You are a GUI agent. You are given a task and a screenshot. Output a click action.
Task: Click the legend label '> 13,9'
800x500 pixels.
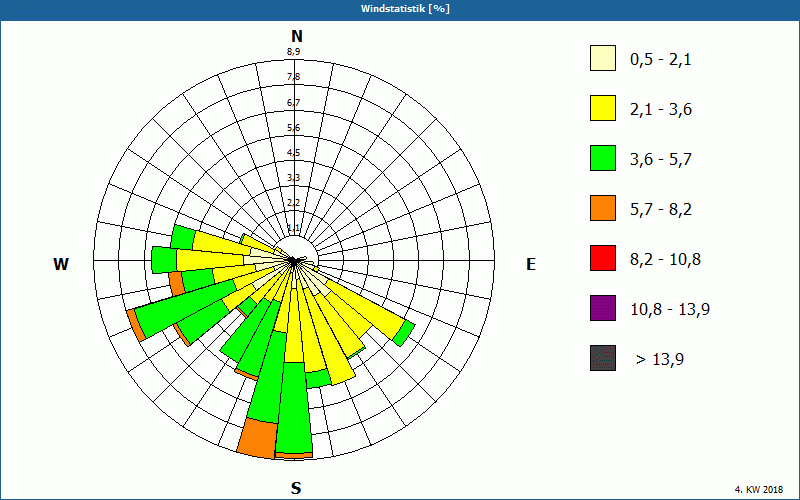click(x=660, y=360)
